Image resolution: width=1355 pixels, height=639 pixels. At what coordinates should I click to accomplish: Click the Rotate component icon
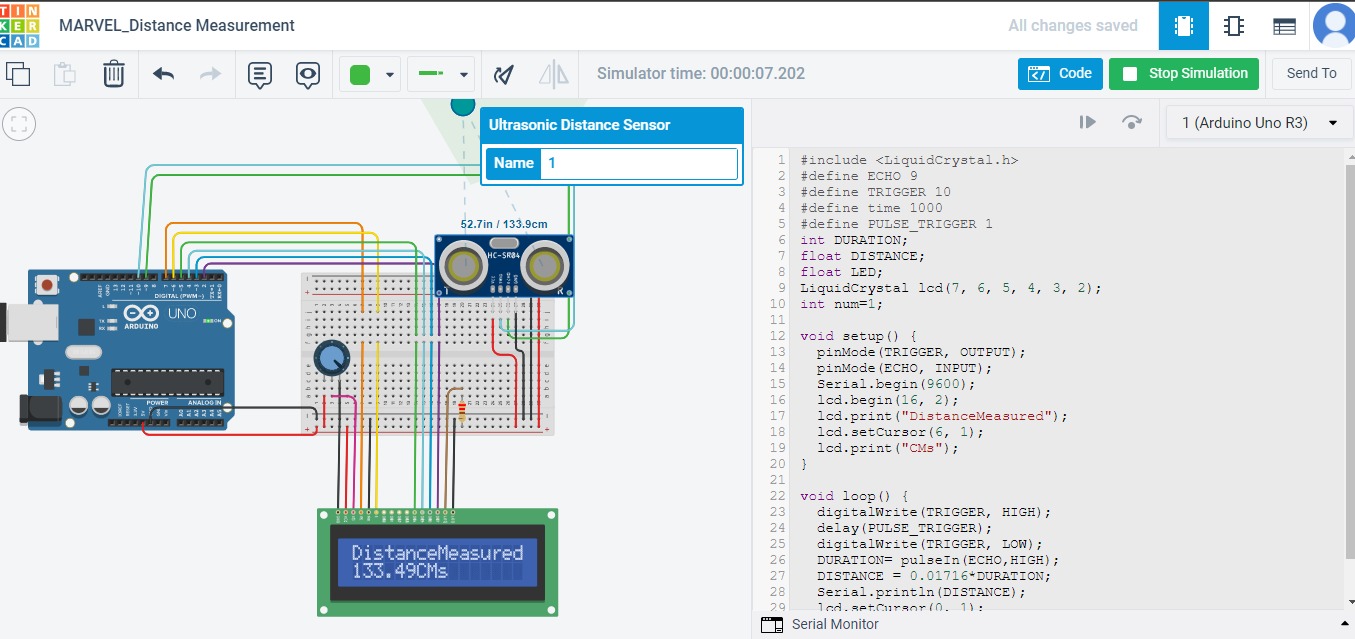point(505,74)
